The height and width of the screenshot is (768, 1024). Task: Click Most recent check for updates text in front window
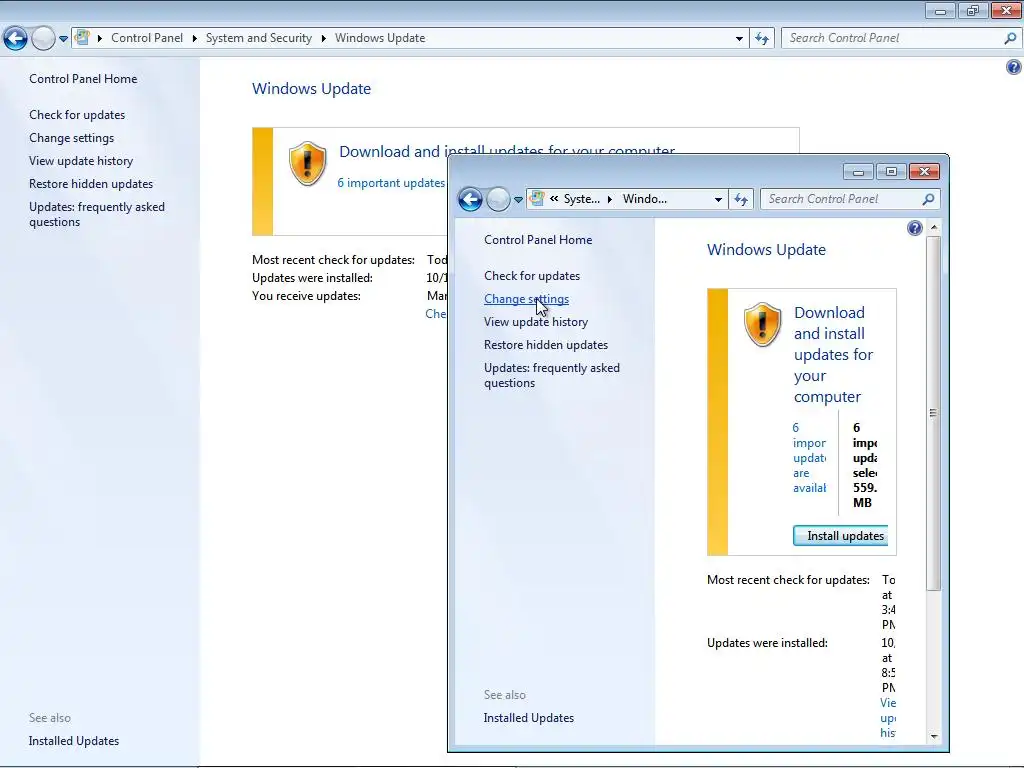(x=788, y=580)
